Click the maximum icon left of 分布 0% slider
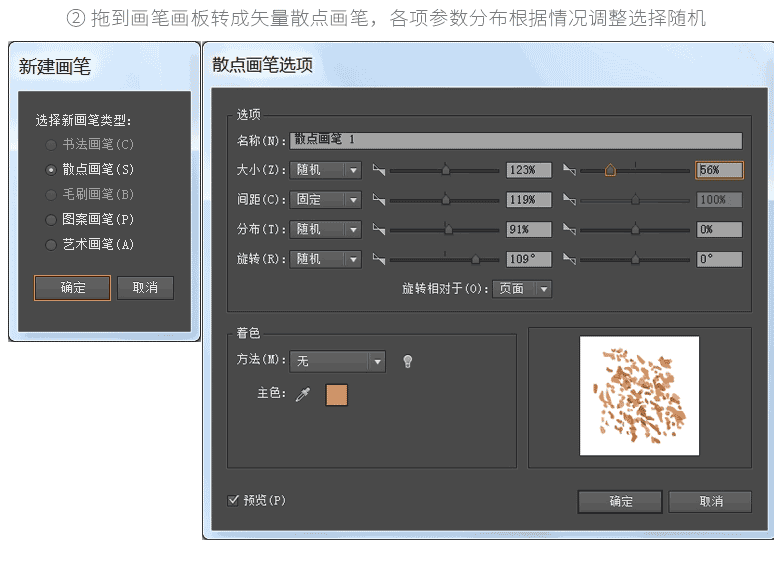 (569, 230)
